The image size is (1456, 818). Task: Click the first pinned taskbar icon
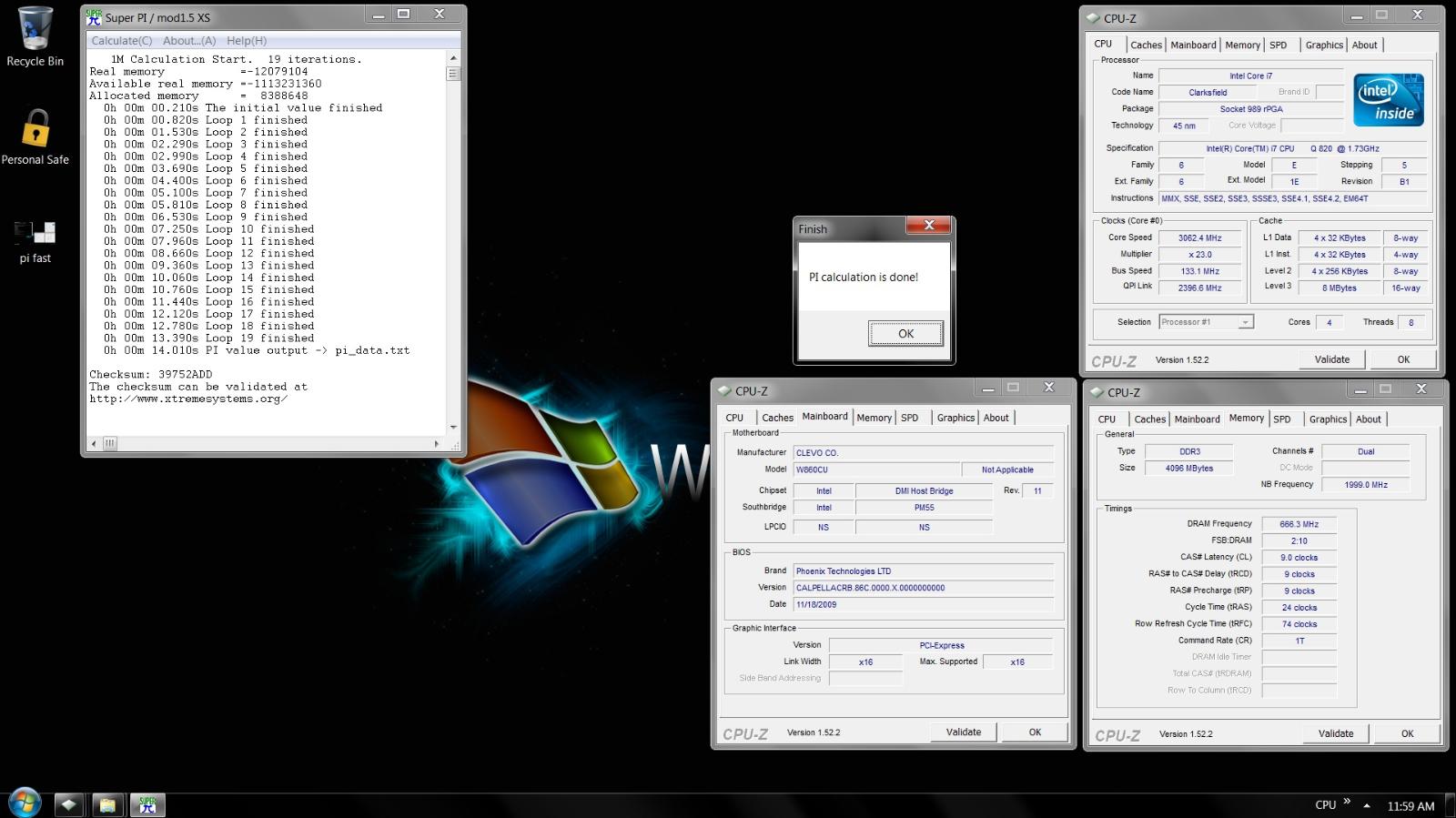coord(68,804)
